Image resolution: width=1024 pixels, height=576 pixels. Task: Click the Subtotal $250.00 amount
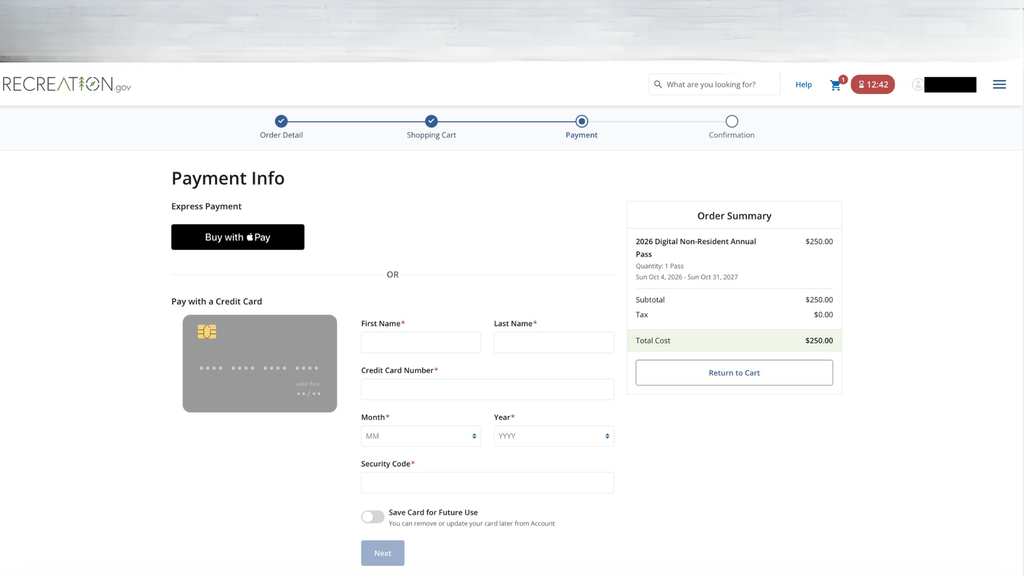(x=819, y=300)
